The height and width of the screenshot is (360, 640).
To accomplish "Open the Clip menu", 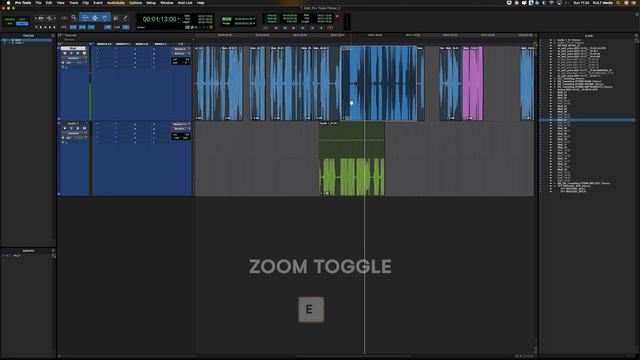I will coord(86,2).
